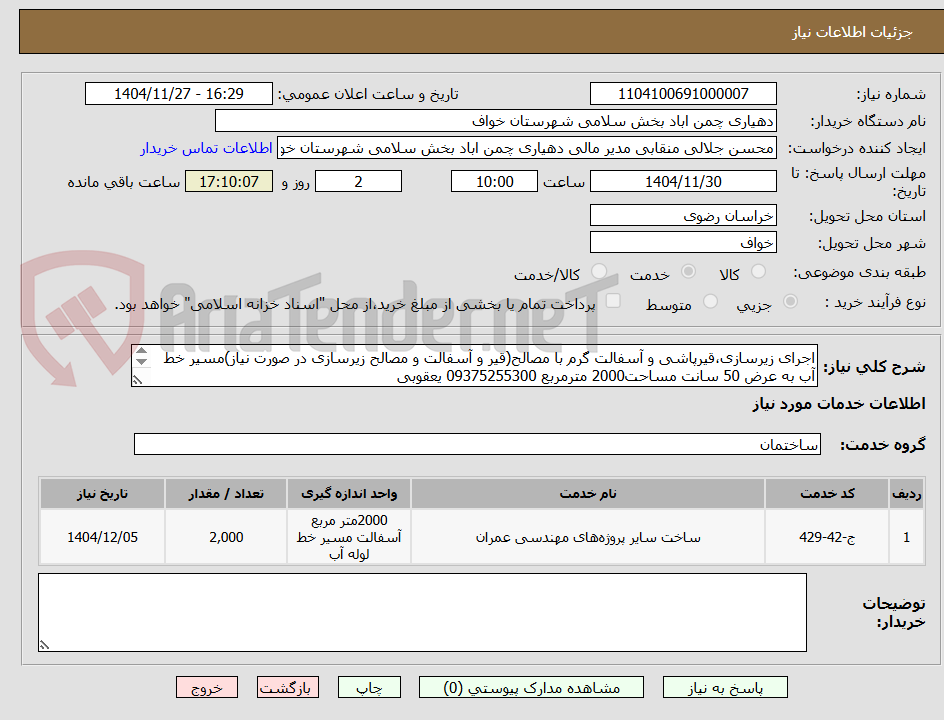Click the خروج exit button
944x720 pixels.
(x=206, y=687)
